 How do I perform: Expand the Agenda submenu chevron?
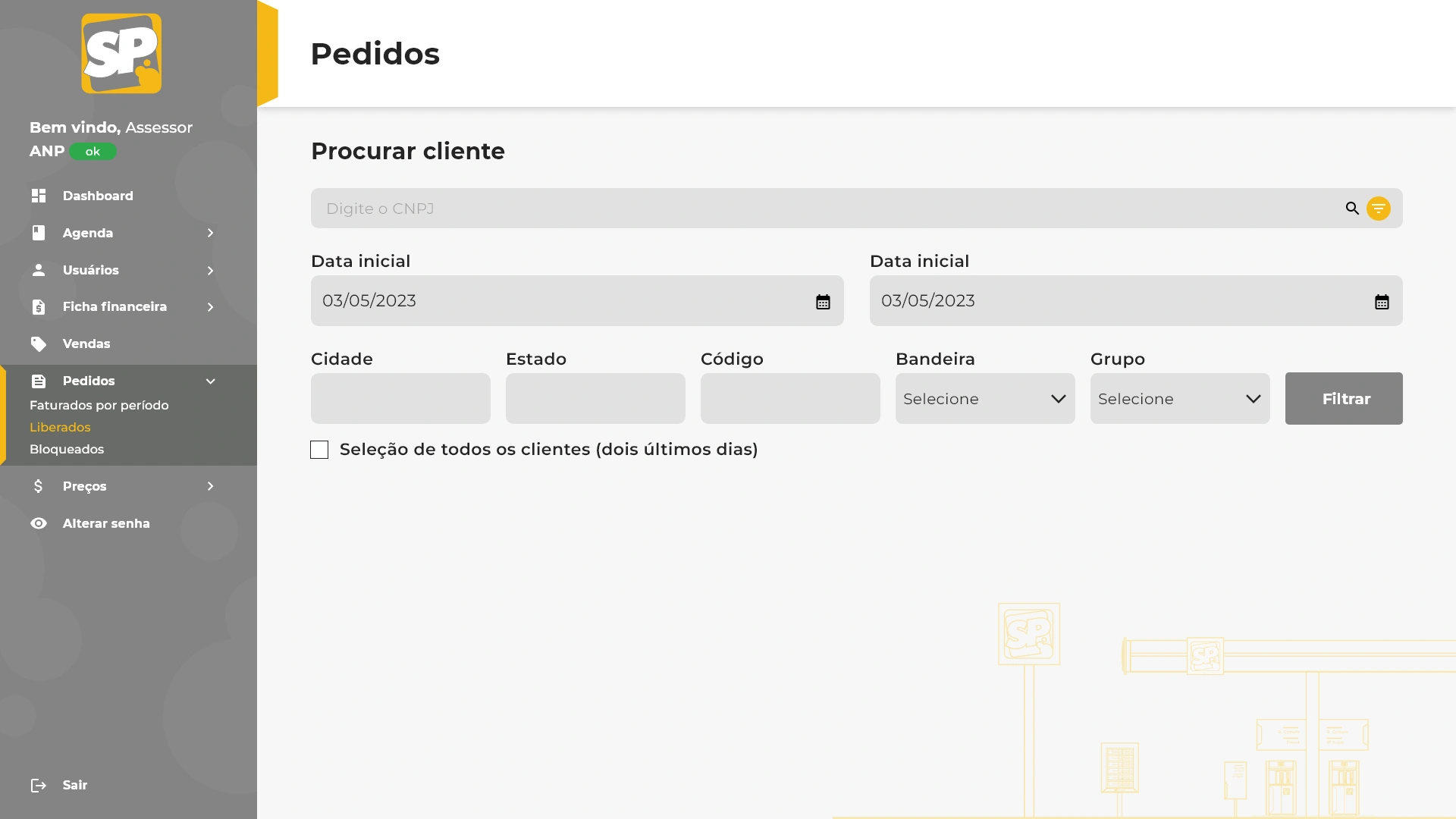[x=210, y=234]
